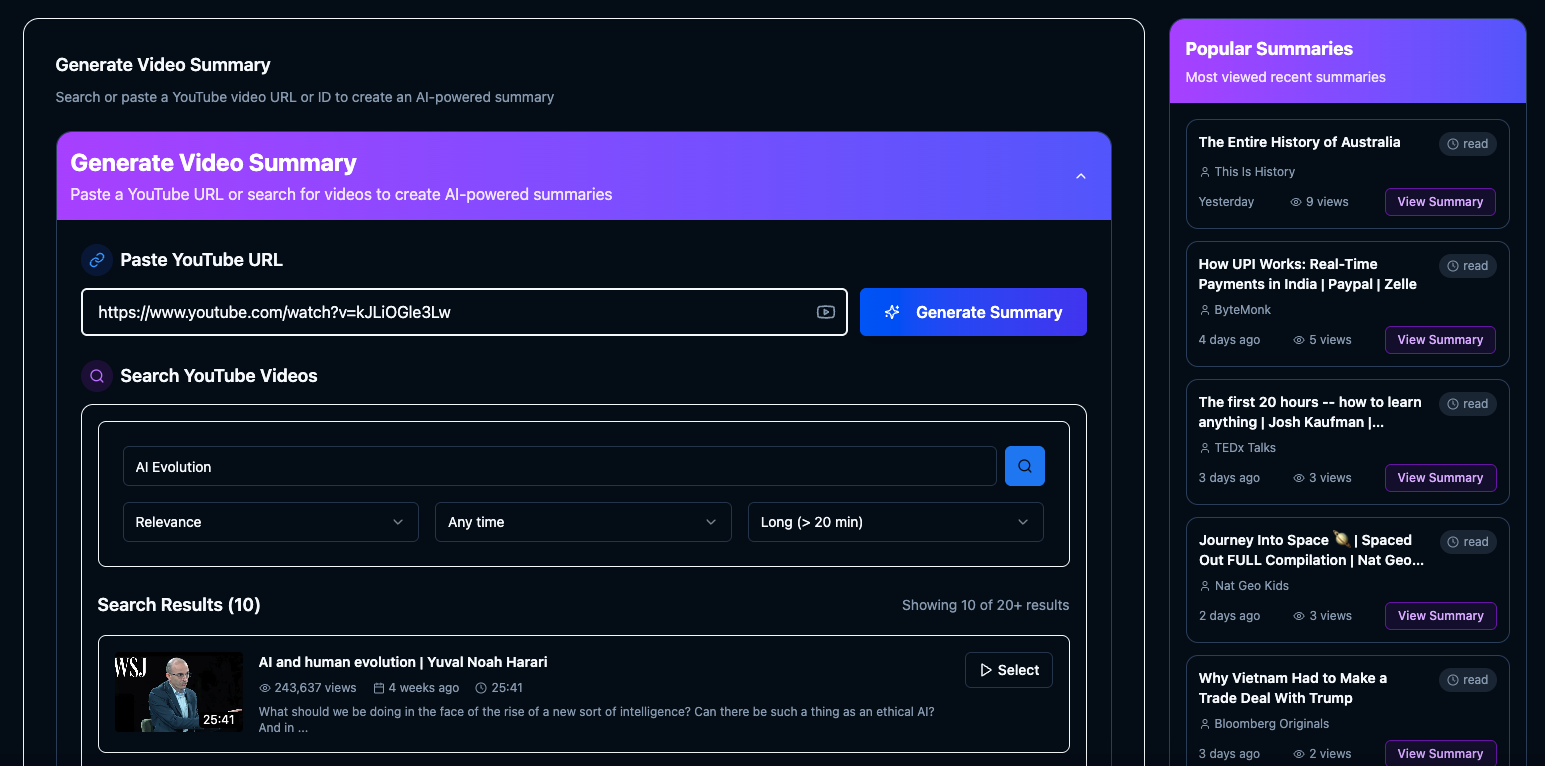The height and width of the screenshot is (766, 1545).
Task: Collapse the Generate Video Summary panel chevron
Action: tap(1080, 176)
